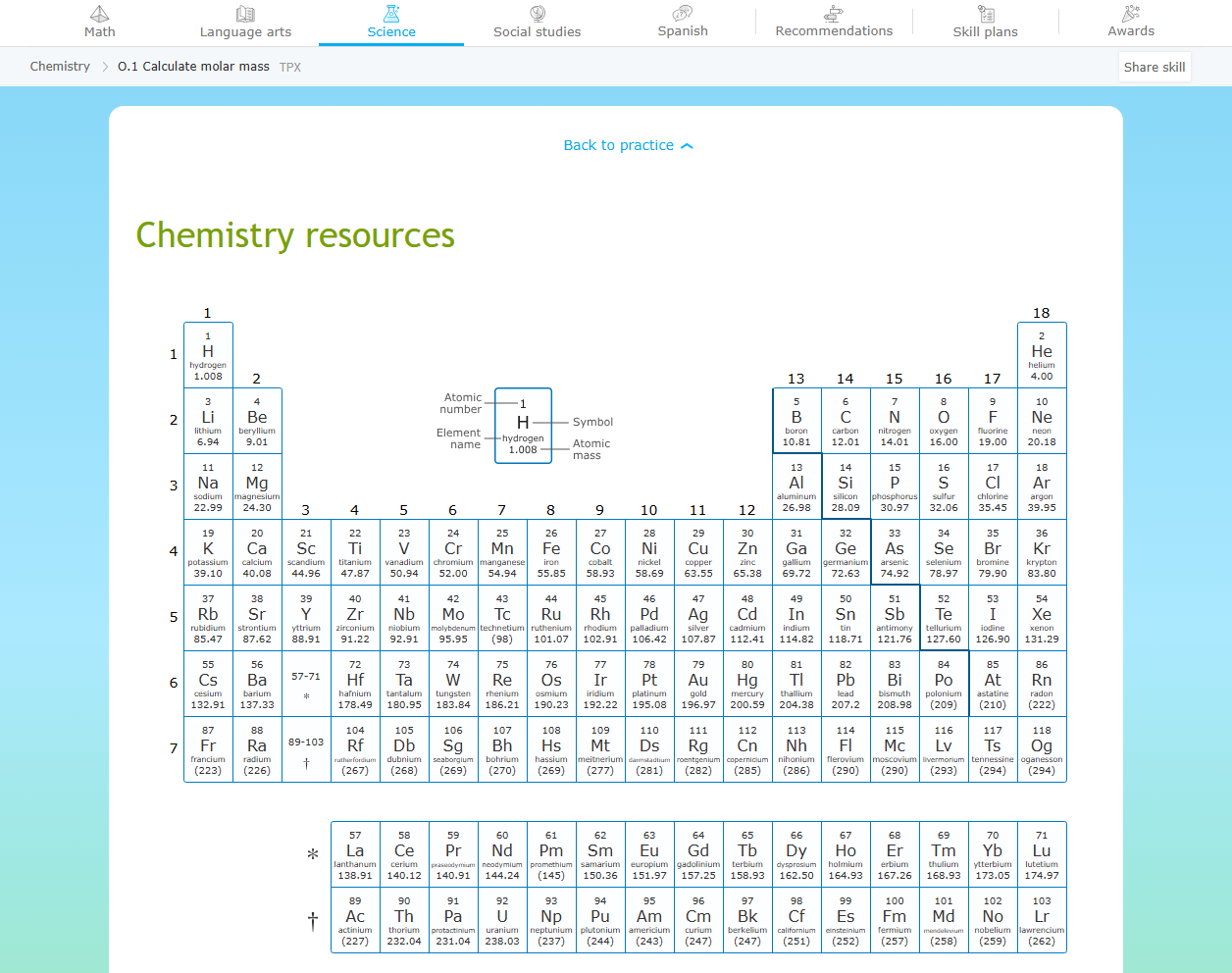The width and height of the screenshot is (1232, 973).
Task: Collapse resources with Back to practice chevron
Action: point(688,146)
